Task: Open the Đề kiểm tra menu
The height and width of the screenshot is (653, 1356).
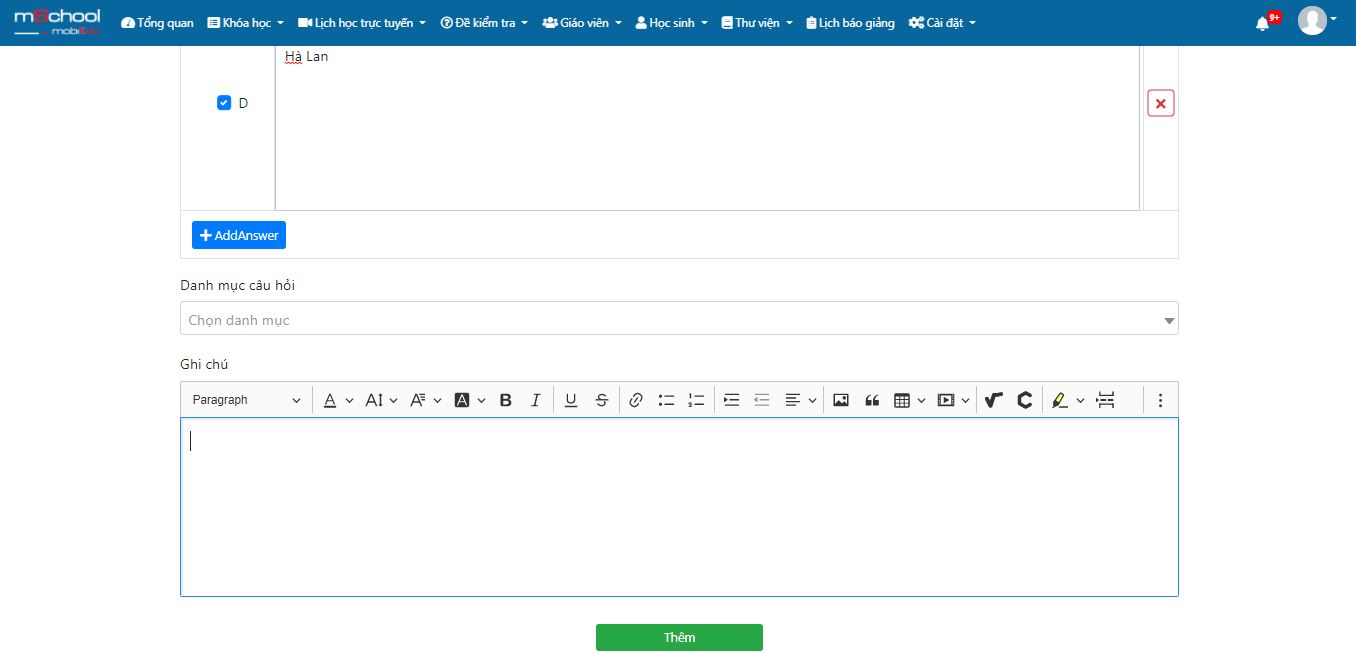Action: pos(484,23)
